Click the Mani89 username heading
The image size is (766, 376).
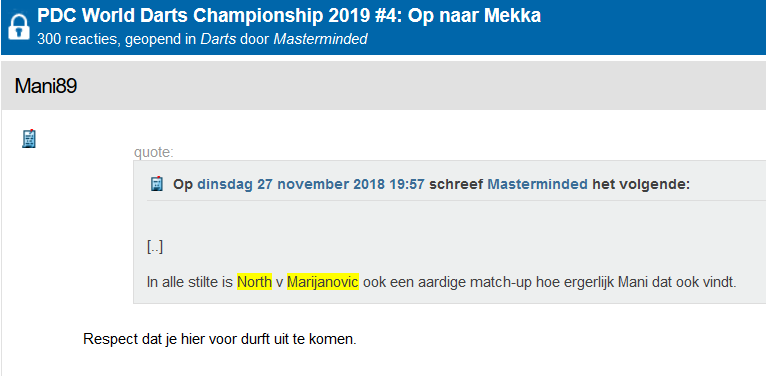pos(45,86)
